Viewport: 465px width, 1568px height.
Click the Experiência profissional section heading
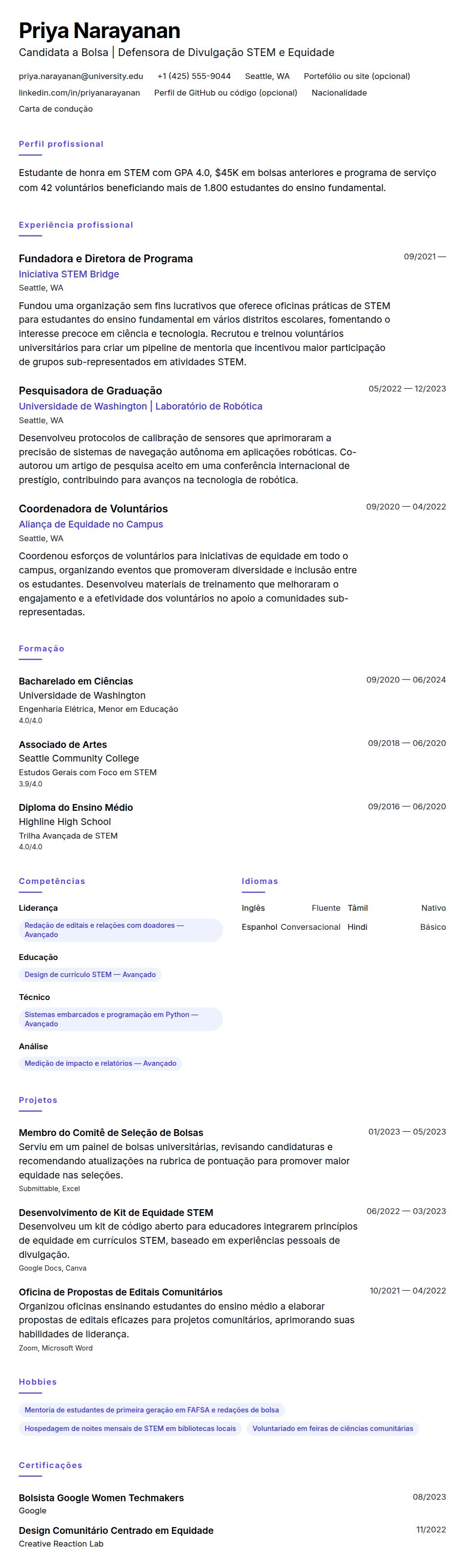click(76, 225)
